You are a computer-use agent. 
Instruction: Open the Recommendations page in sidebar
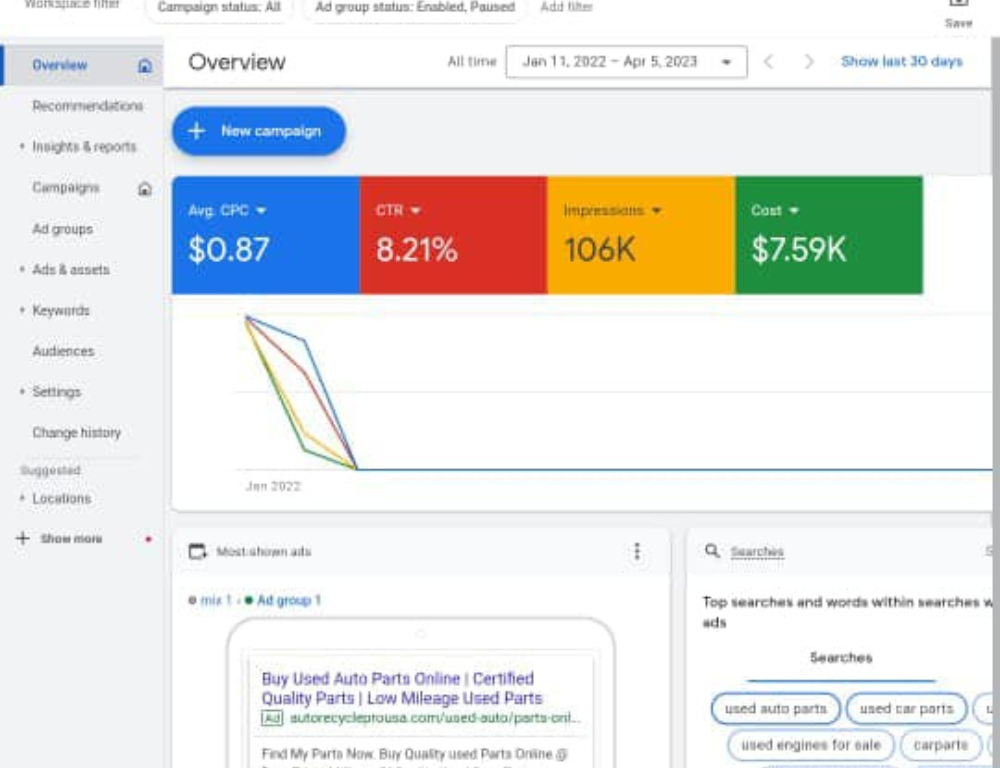[x=87, y=106]
